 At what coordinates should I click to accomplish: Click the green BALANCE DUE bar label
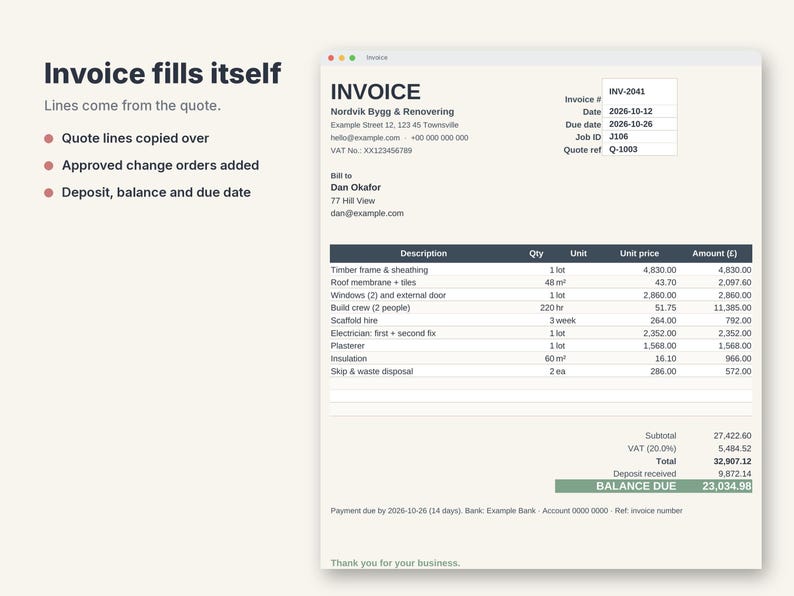point(636,486)
